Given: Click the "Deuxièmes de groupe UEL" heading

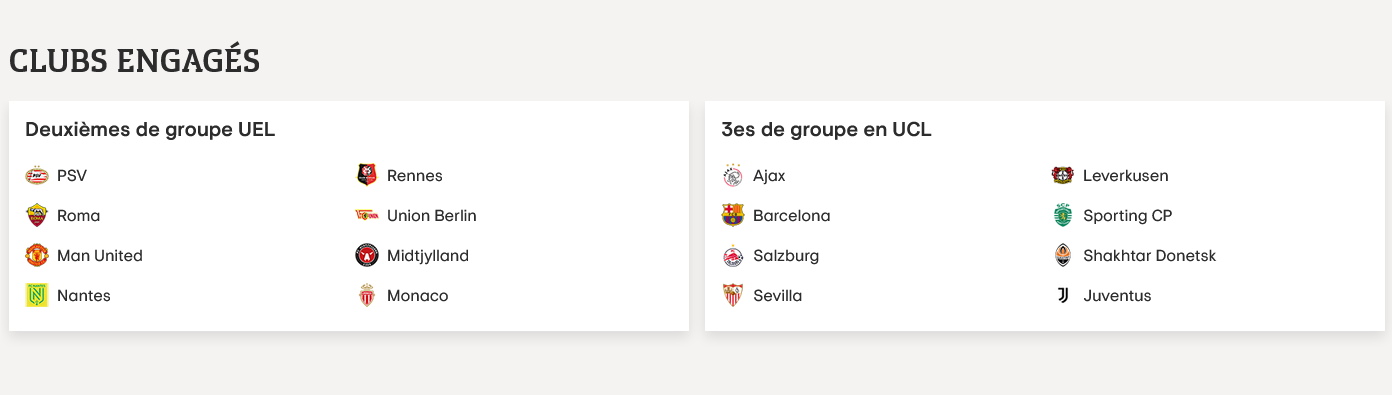Looking at the screenshot, I should (150, 129).
